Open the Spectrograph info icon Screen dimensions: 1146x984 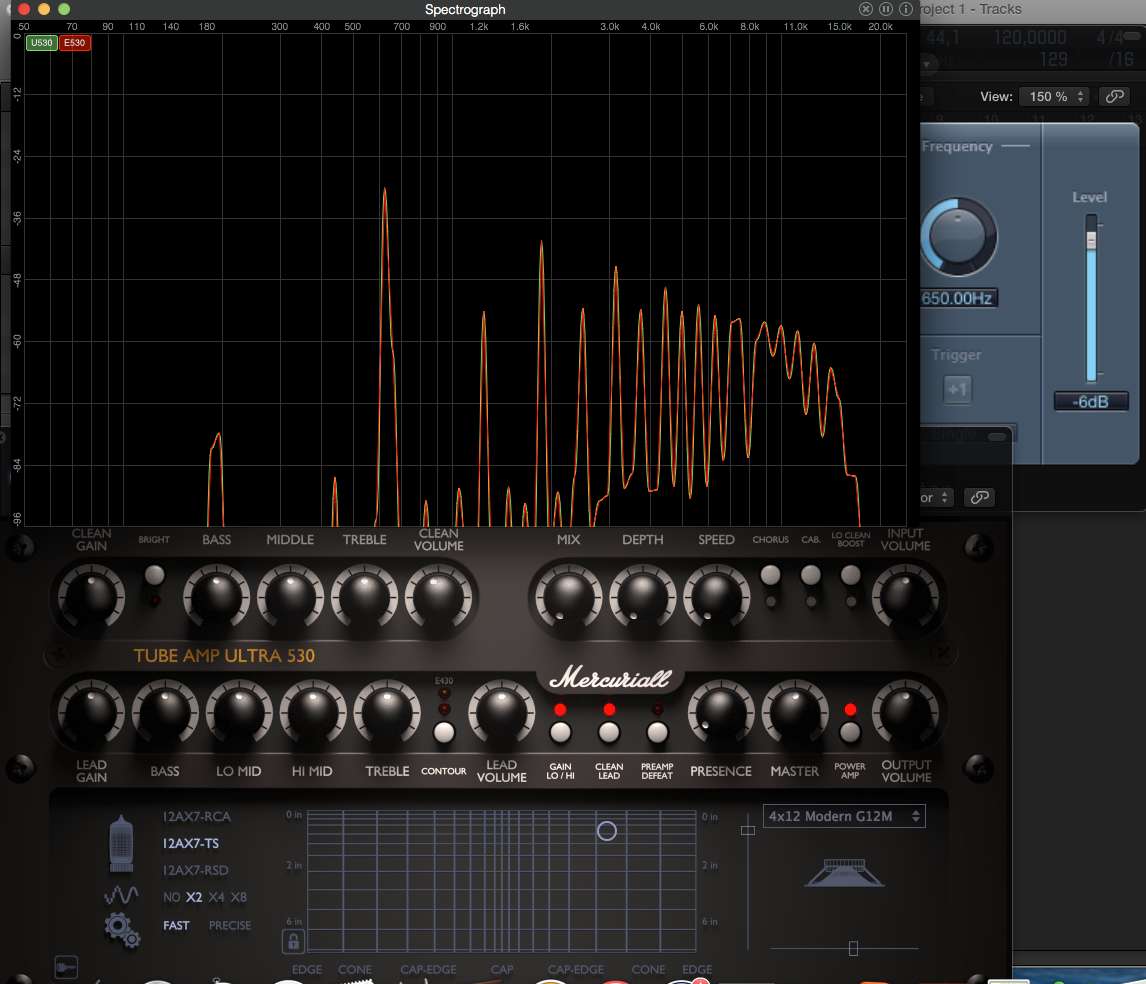[906, 9]
